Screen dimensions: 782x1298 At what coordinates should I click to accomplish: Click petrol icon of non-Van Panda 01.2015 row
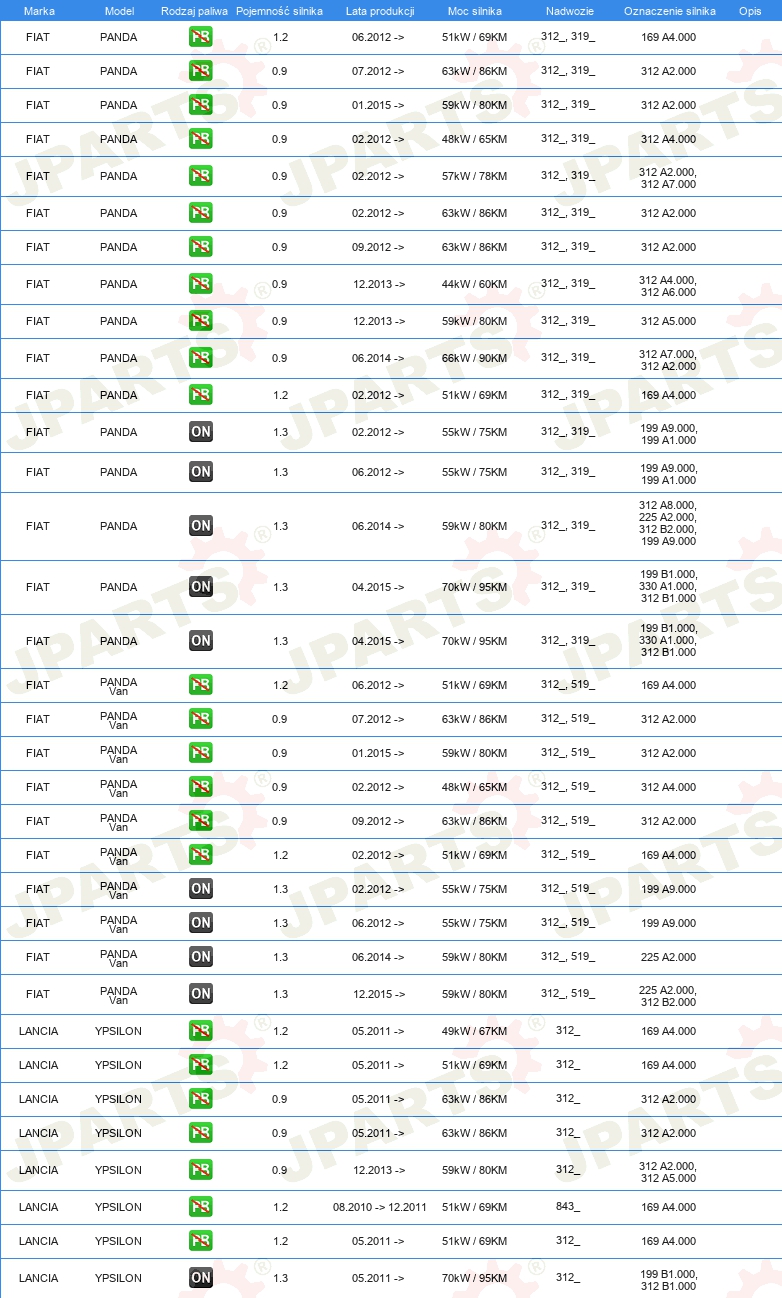pos(201,105)
